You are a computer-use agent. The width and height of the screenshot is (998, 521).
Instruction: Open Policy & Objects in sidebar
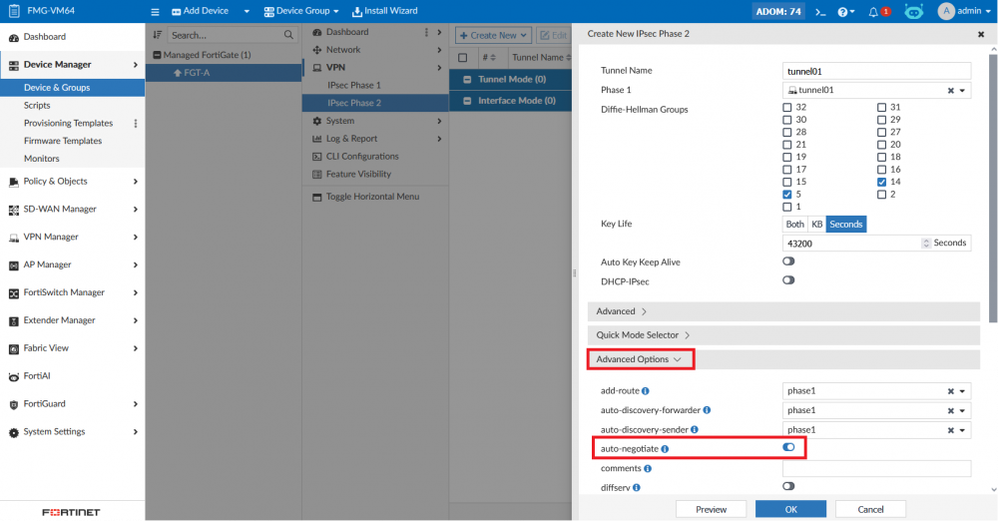point(55,181)
